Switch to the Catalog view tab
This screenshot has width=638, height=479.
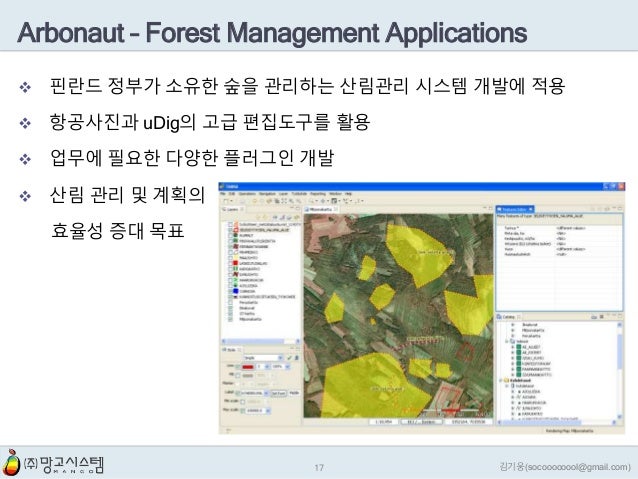pos(508,317)
